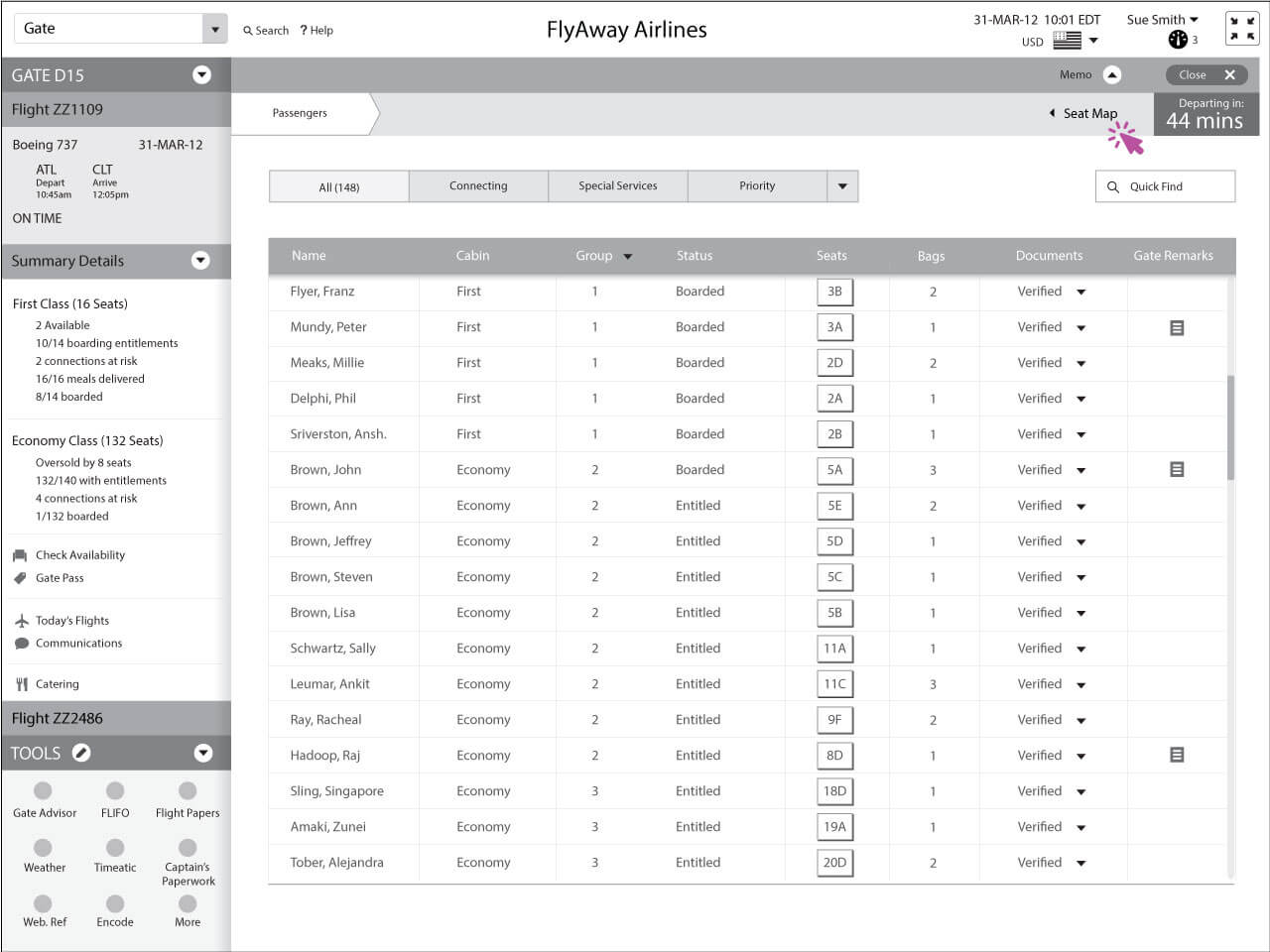Open the Special Services tab
The height and width of the screenshot is (952, 1270).
click(x=617, y=185)
